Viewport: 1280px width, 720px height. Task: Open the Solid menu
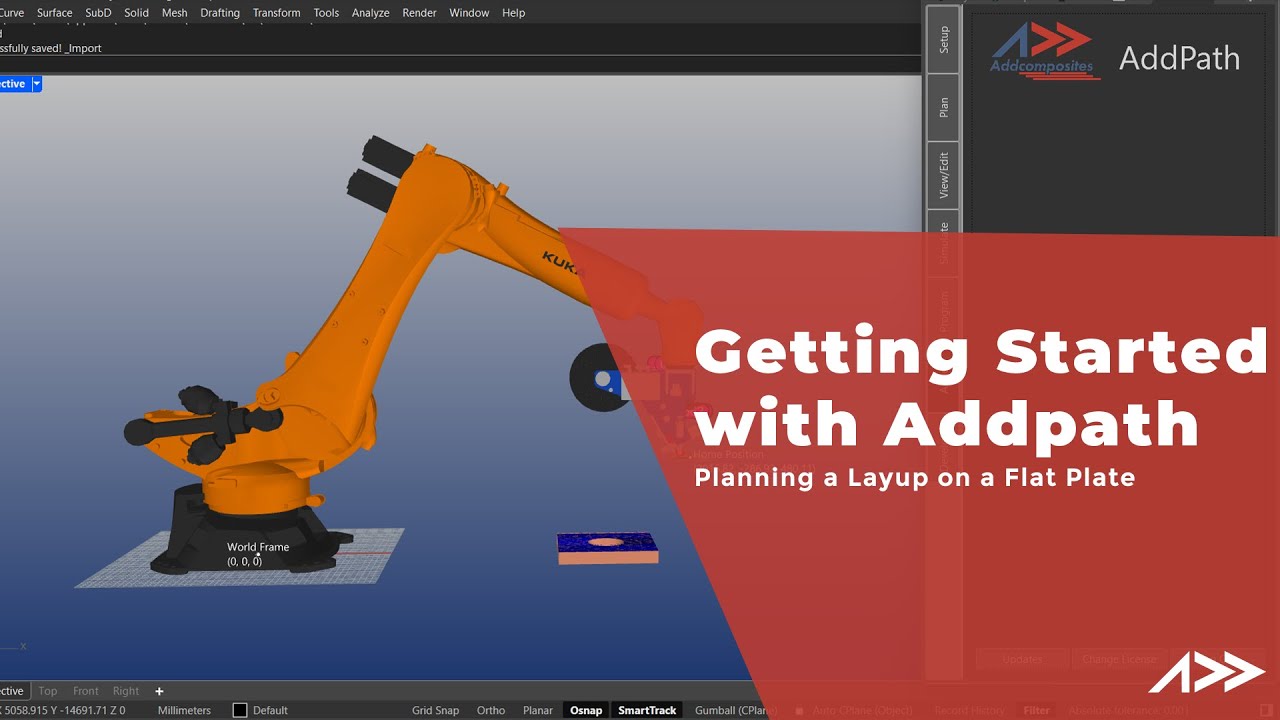(x=136, y=13)
